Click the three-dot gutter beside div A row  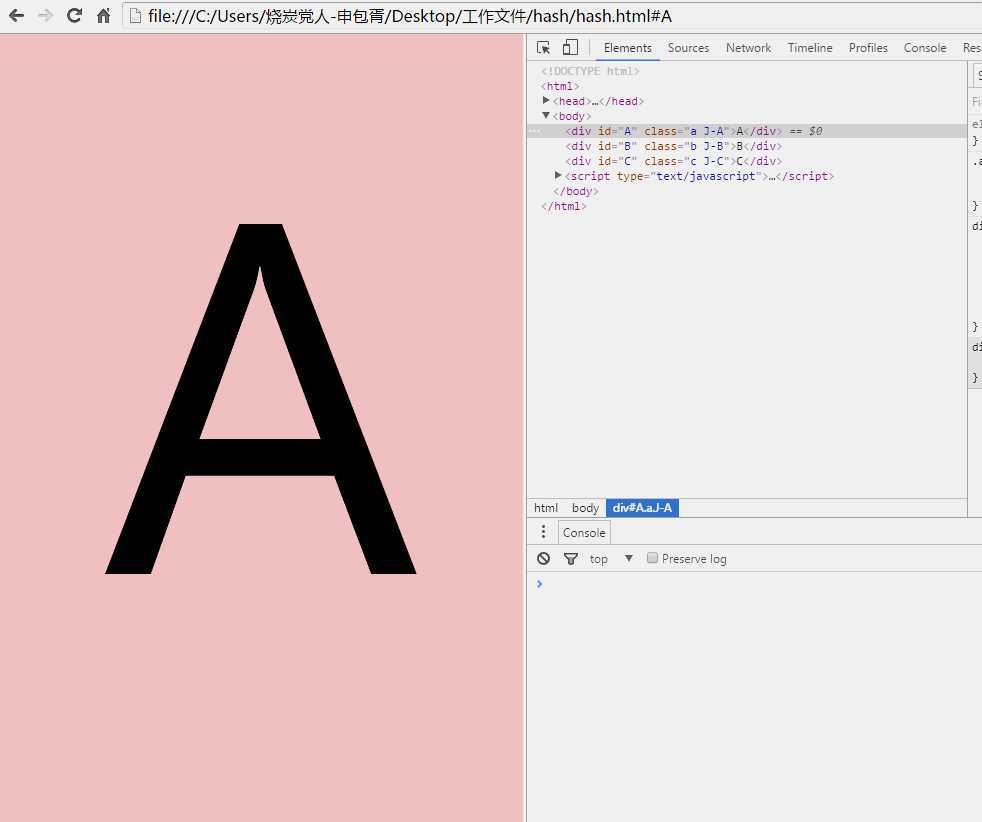(x=534, y=131)
